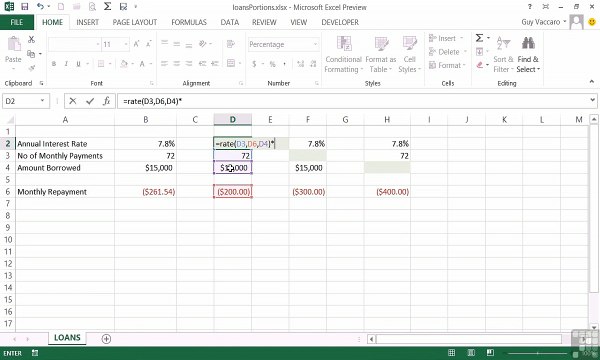Click the Save icon in quick access toolbar
The image size is (600, 360).
pos(24,7)
